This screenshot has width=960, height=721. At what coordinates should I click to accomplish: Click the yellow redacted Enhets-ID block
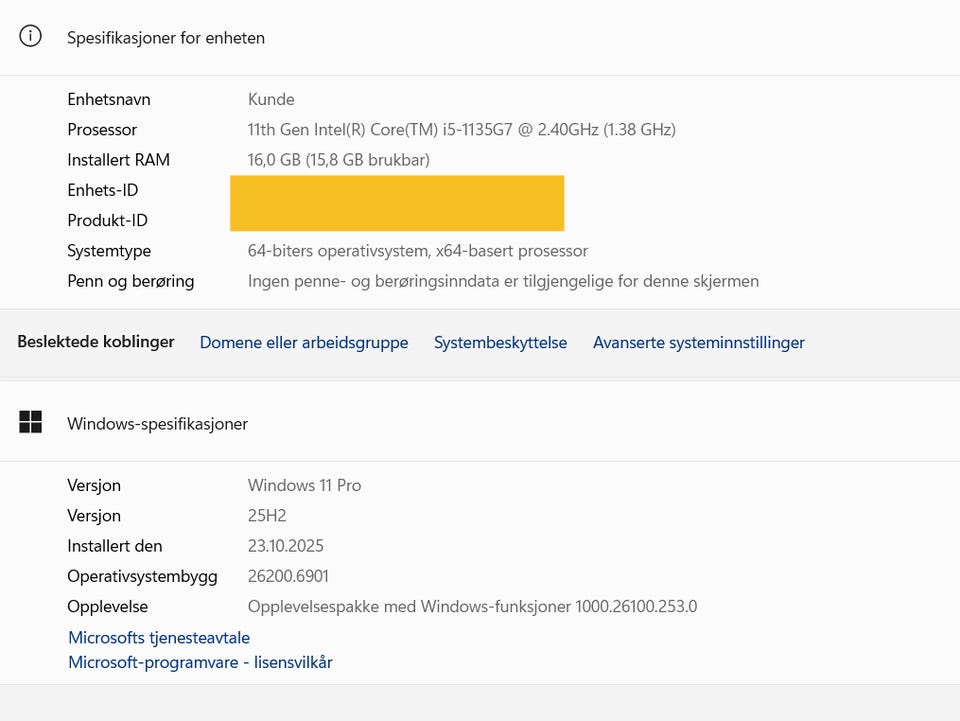coord(397,190)
